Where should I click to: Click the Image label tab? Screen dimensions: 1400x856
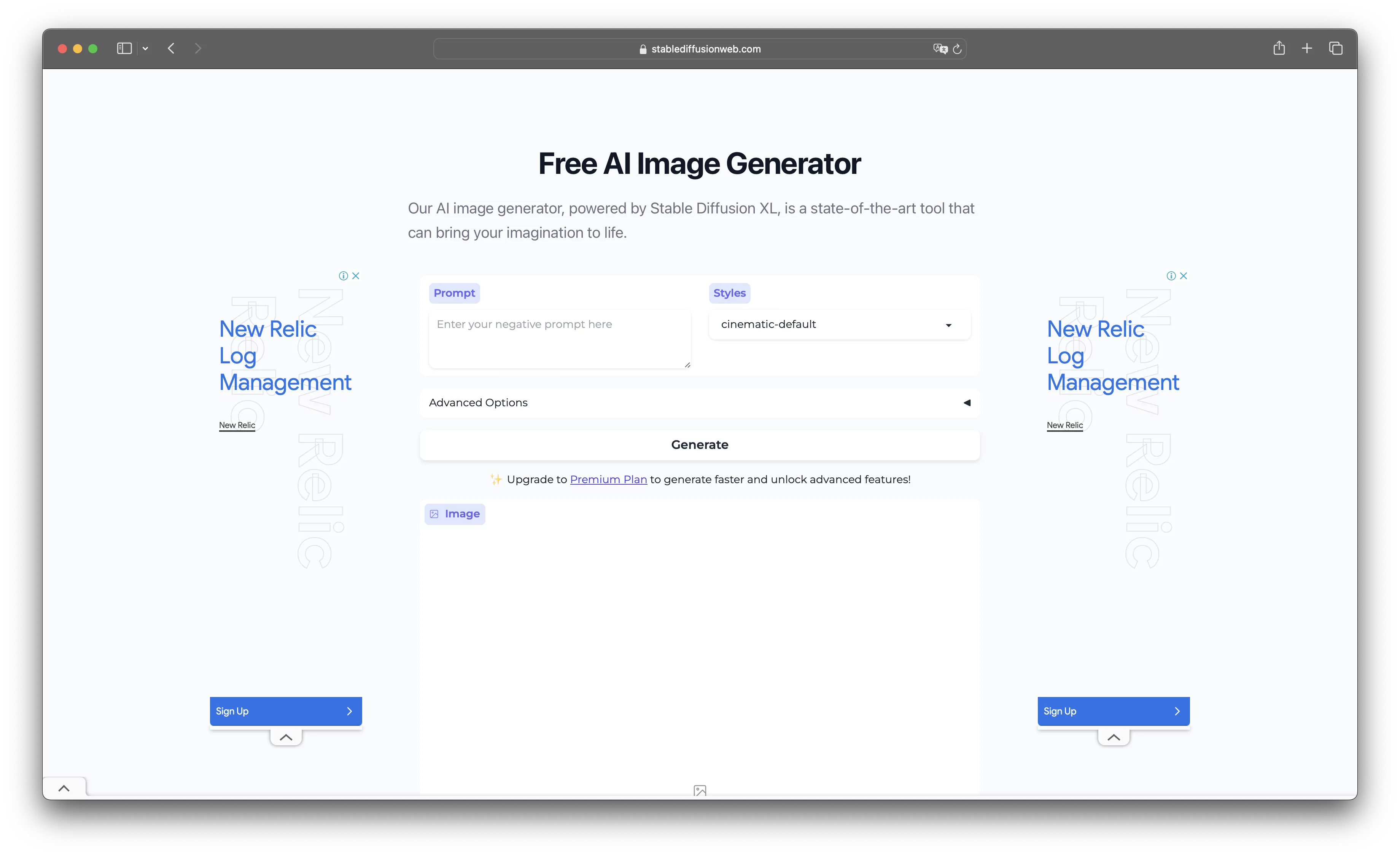(455, 514)
